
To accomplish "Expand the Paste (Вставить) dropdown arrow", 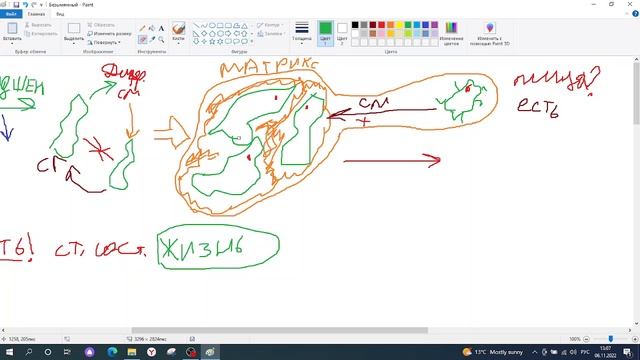I will tap(12, 43).
